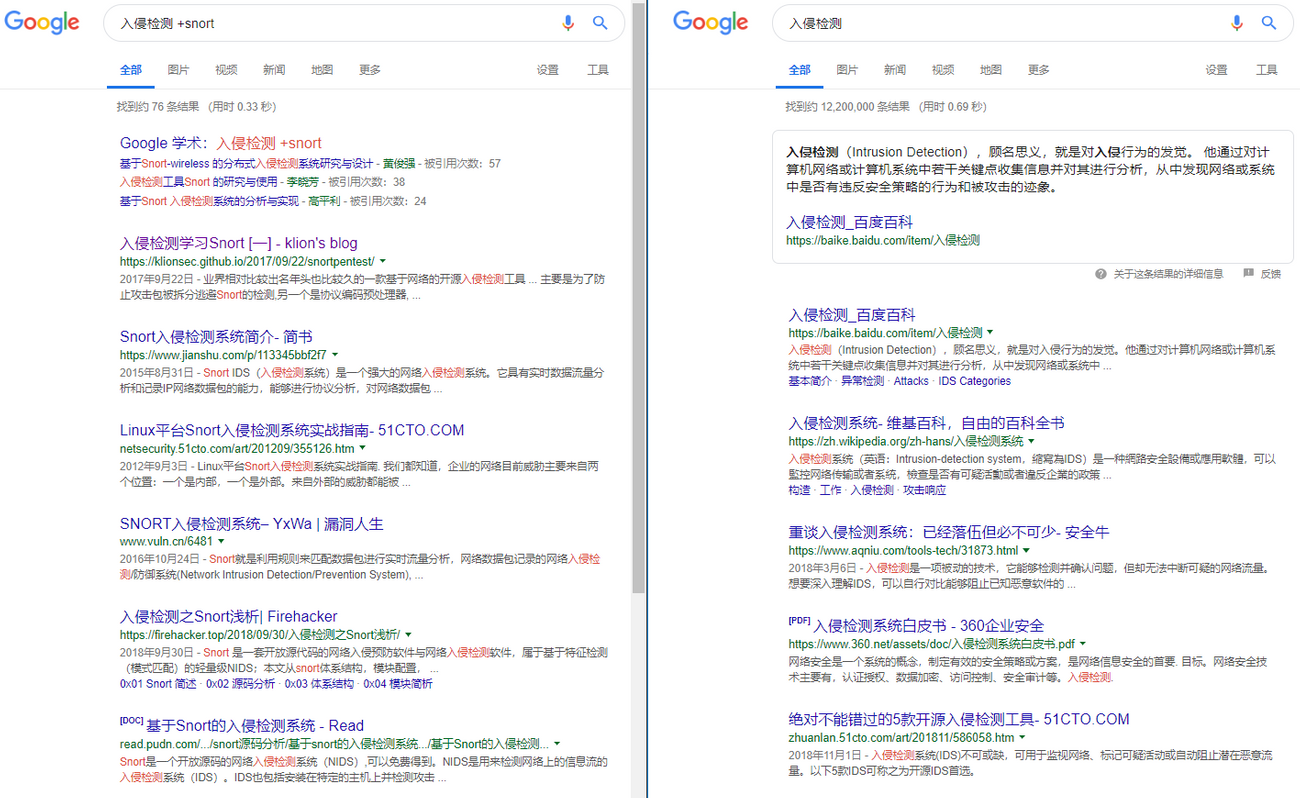Open 入侵检测系统白皮书 - 360企业安全 PDF result
1300x798 pixels.
[929, 626]
